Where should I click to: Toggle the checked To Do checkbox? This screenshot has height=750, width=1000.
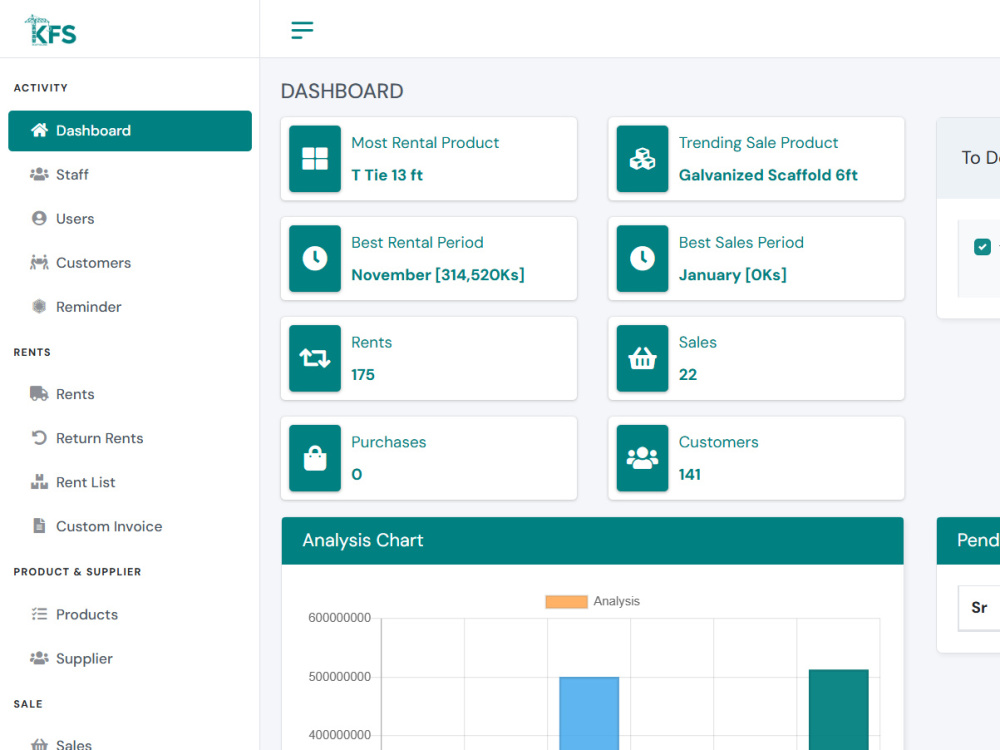click(982, 246)
